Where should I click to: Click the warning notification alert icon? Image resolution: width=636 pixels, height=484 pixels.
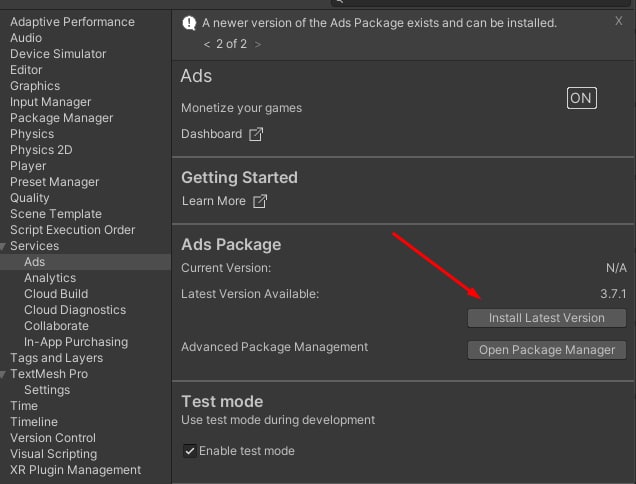click(x=189, y=23)
